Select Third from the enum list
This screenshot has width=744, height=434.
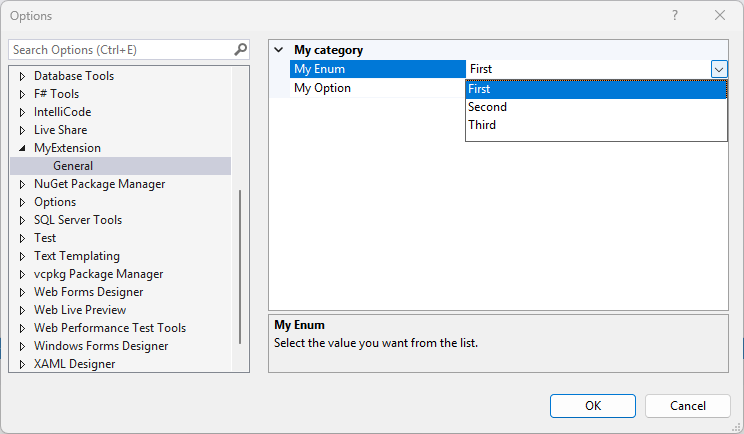coord(482,125)
